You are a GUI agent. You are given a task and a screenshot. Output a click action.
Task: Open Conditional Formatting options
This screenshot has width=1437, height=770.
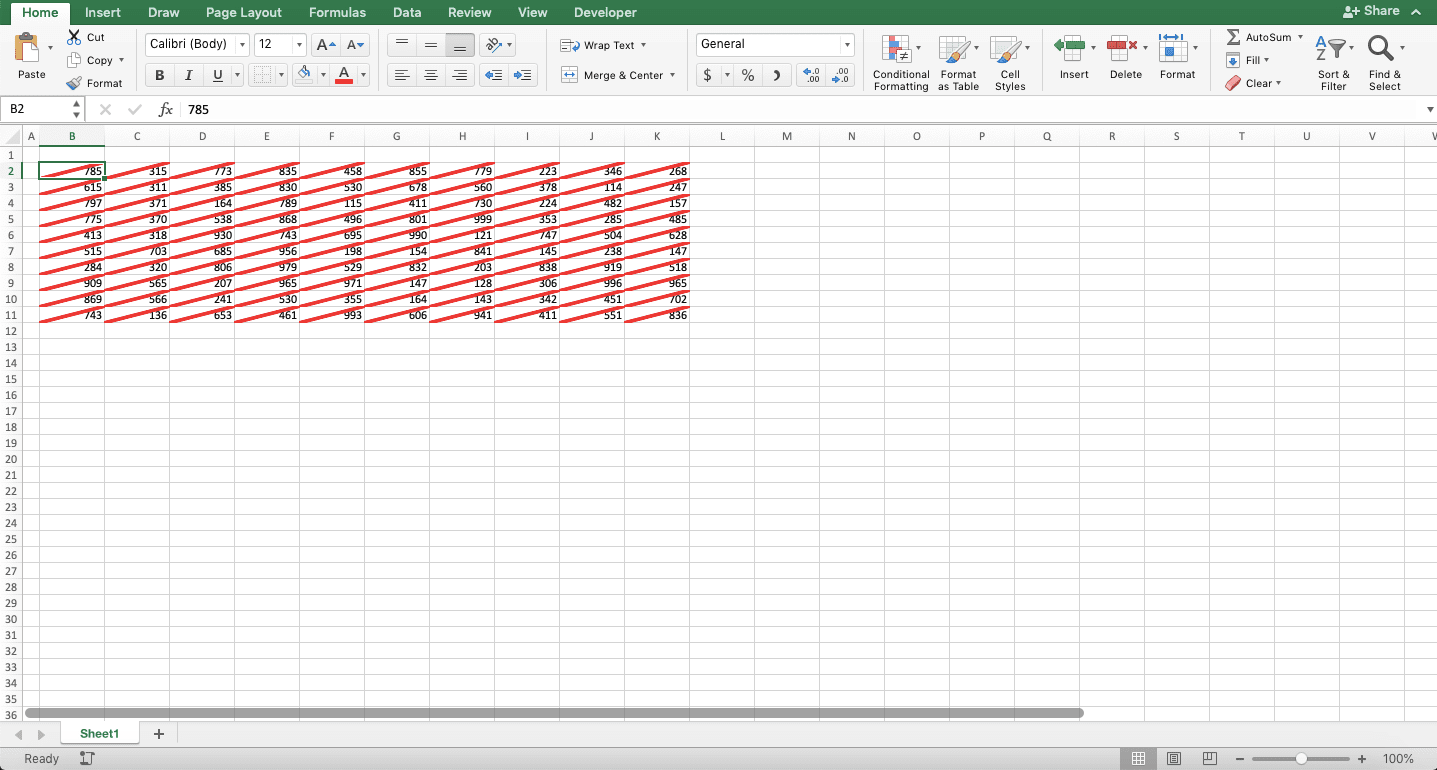(900, 62)
